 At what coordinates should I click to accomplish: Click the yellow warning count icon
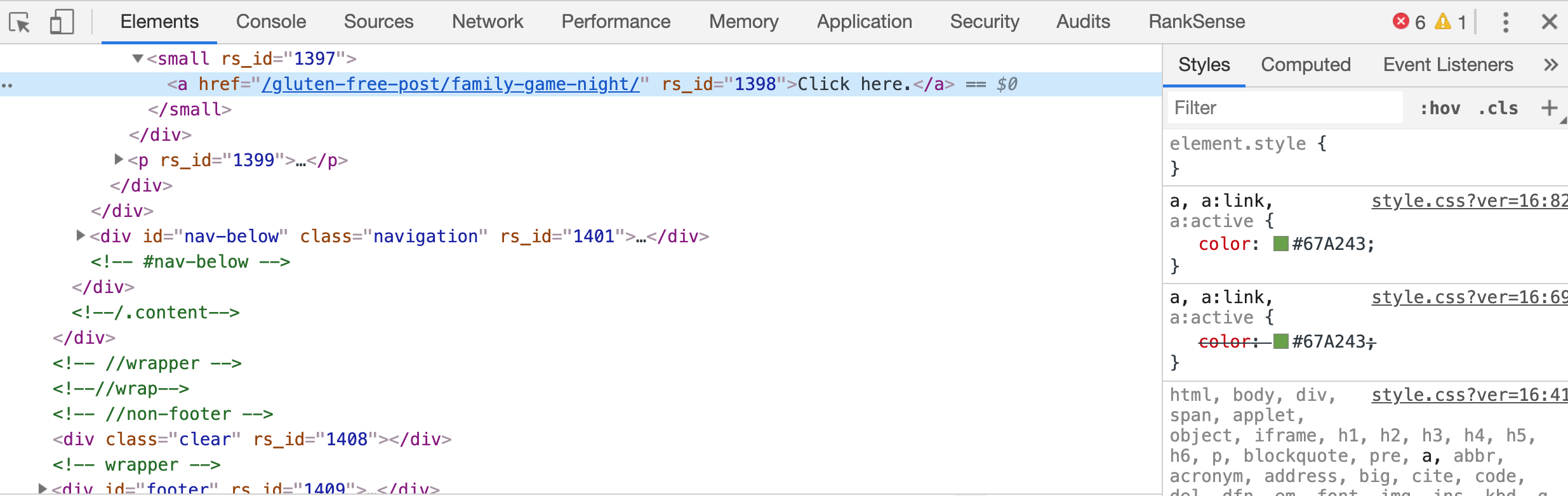pos(1443,22)
